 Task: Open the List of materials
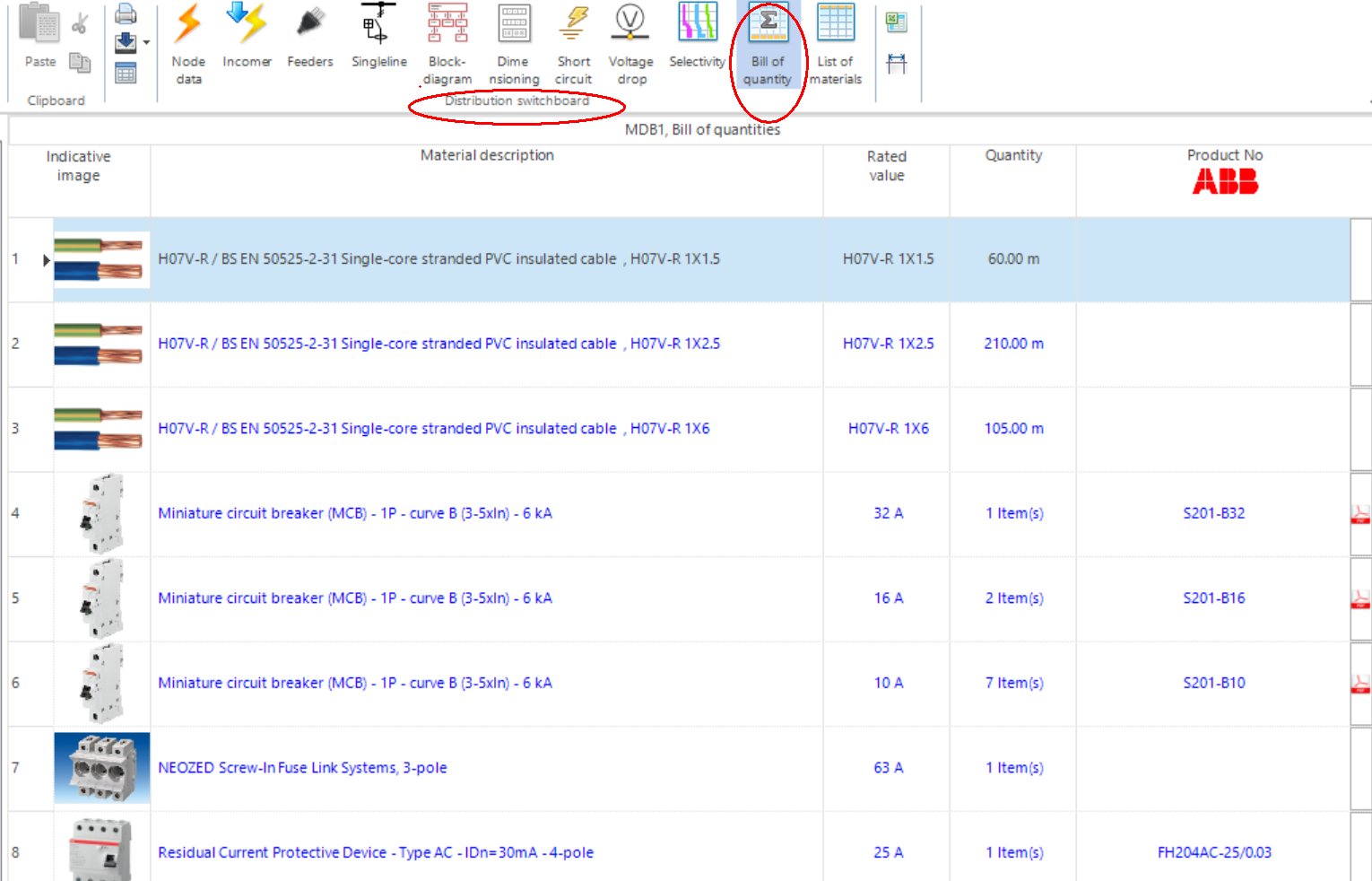click(x=835, y=40)
